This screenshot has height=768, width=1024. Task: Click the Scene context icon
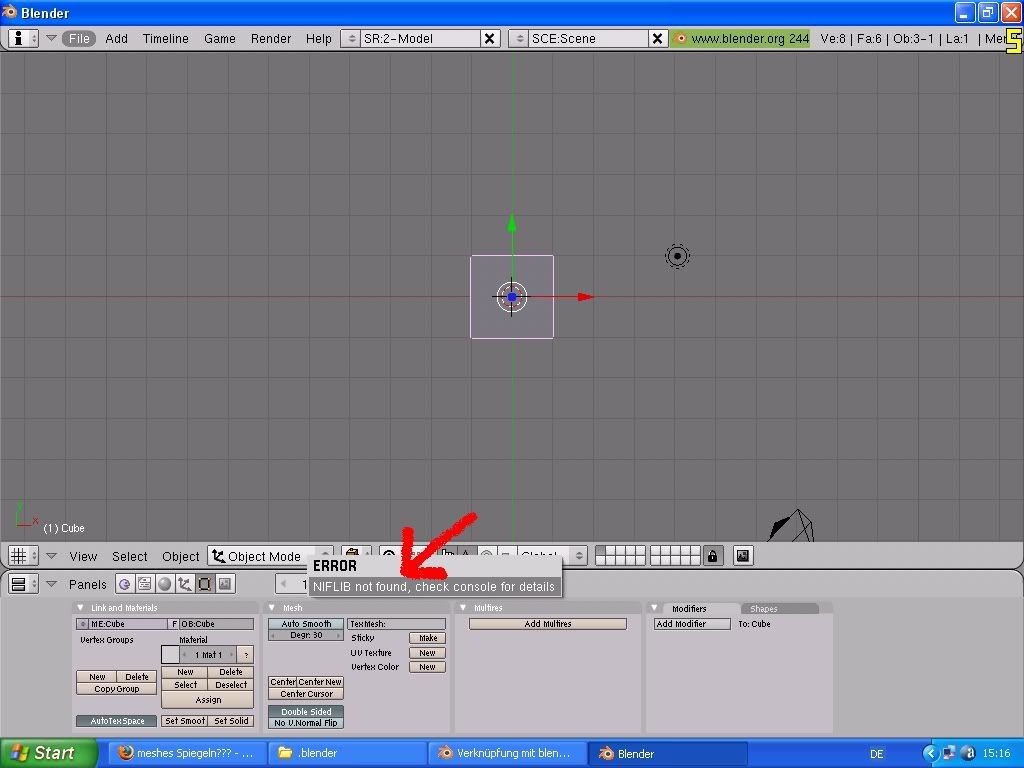[225, 584]
